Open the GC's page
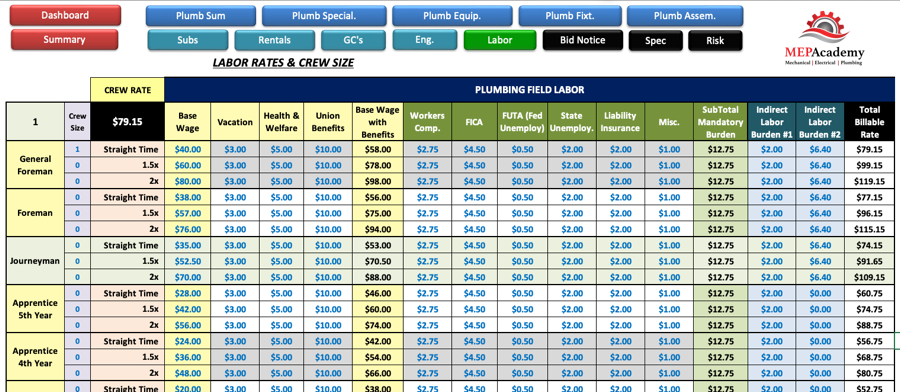This screenshot has height=392, width=900. pos(353,40)
